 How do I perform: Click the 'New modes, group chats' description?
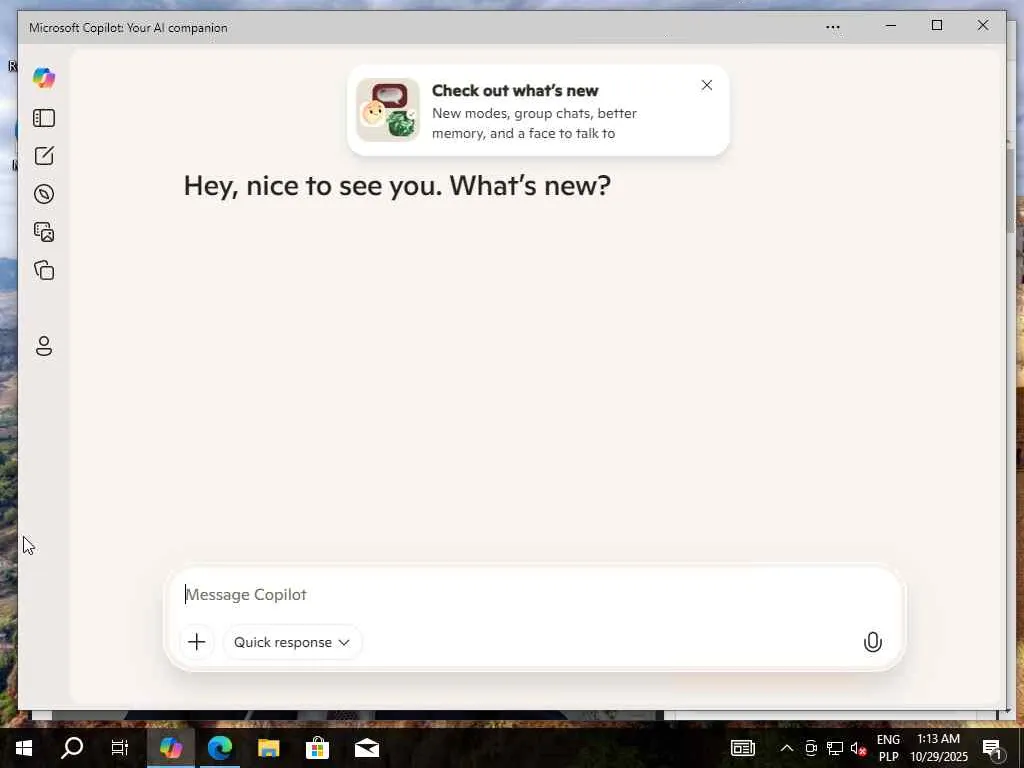tap(534, 123)
